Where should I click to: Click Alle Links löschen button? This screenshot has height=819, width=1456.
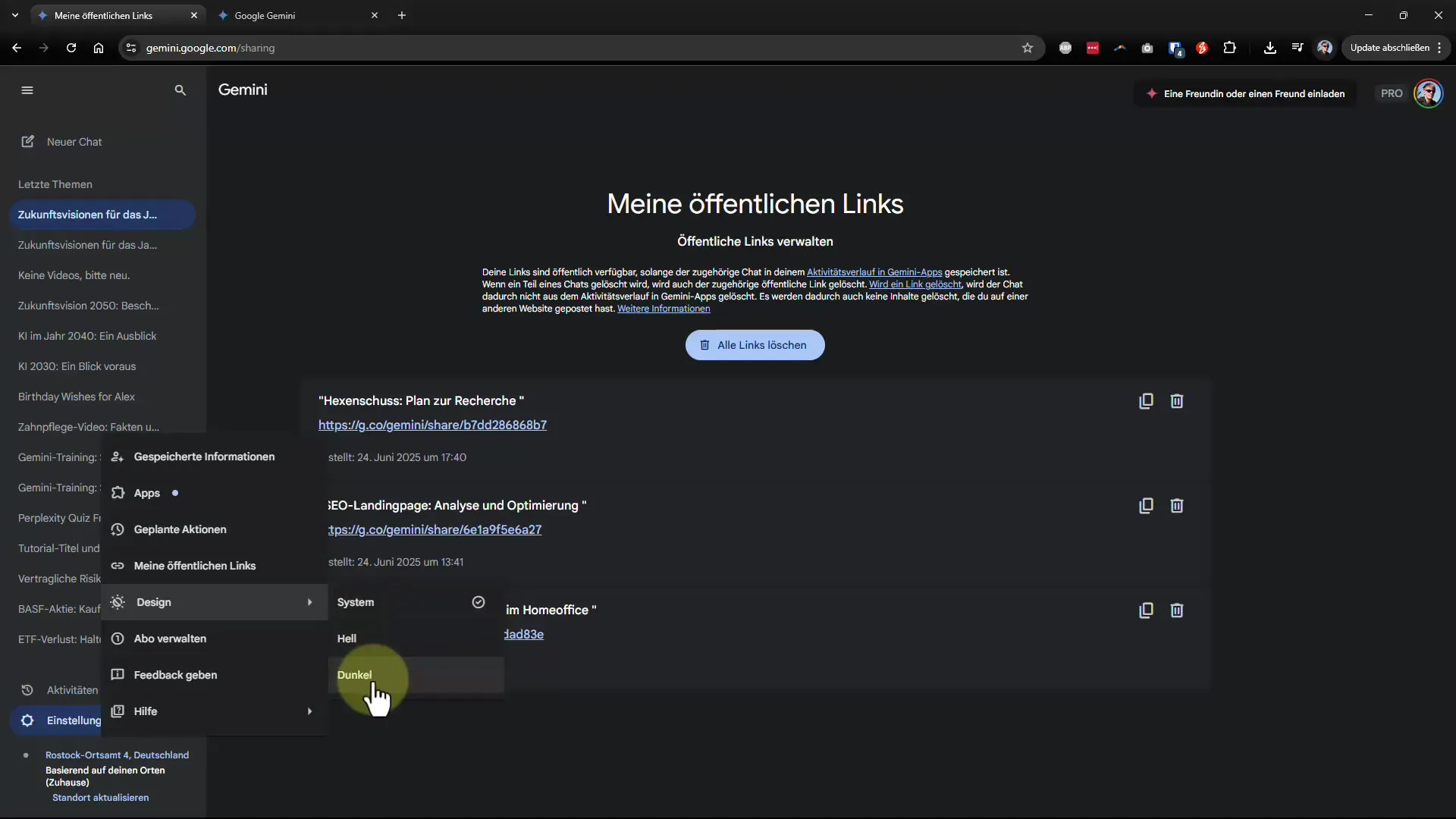tap(755, 345)
